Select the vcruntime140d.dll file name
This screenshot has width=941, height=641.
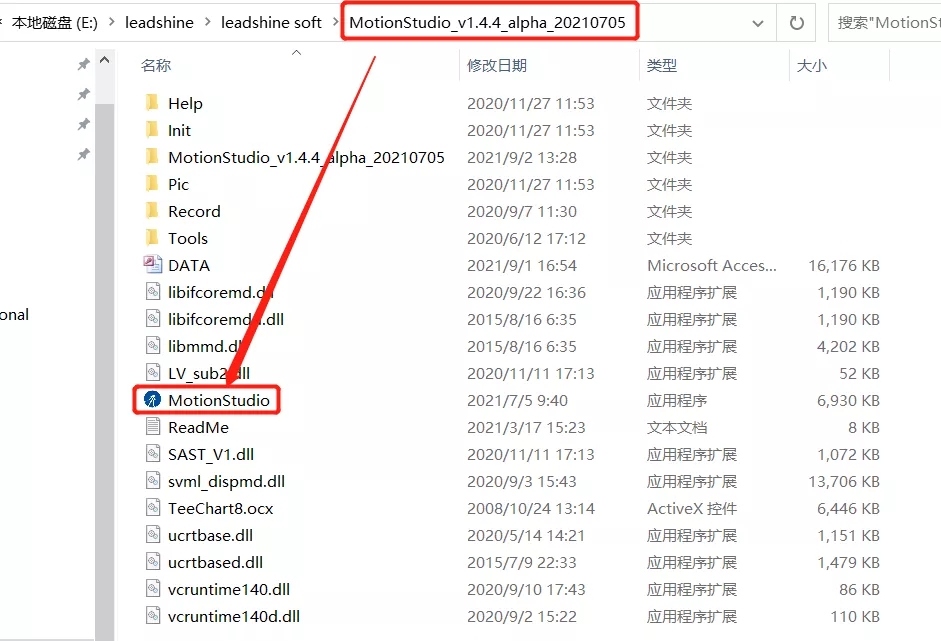(234, 616)
